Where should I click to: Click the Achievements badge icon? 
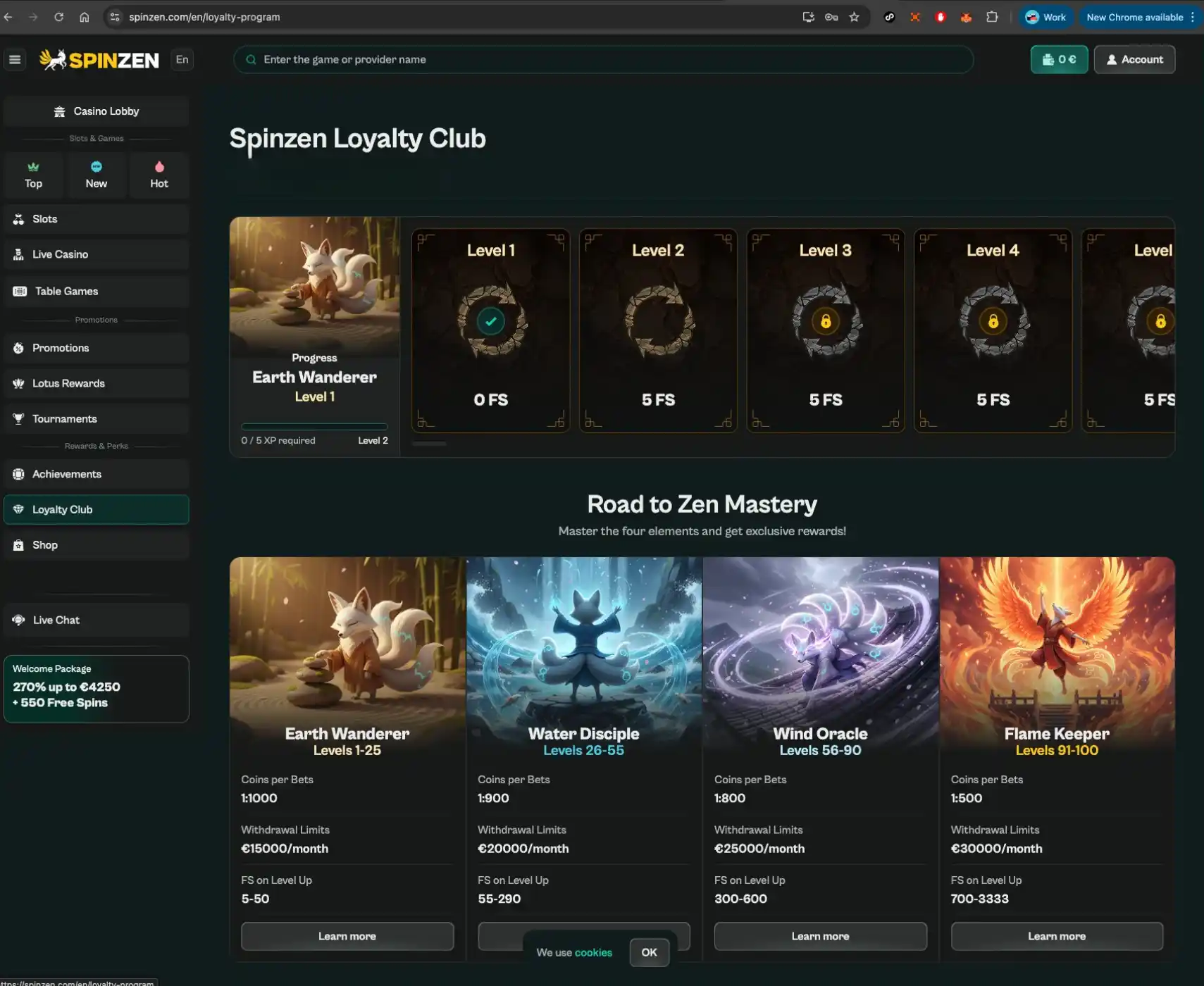tap(18, 474)
